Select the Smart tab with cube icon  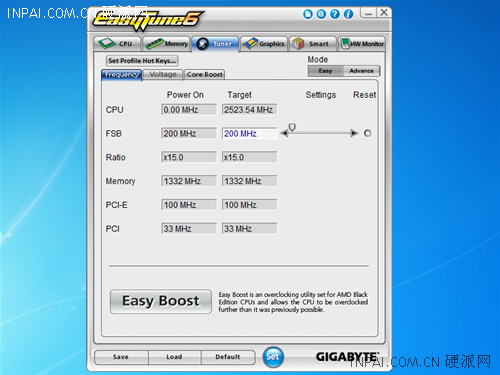tap(313, 44)
